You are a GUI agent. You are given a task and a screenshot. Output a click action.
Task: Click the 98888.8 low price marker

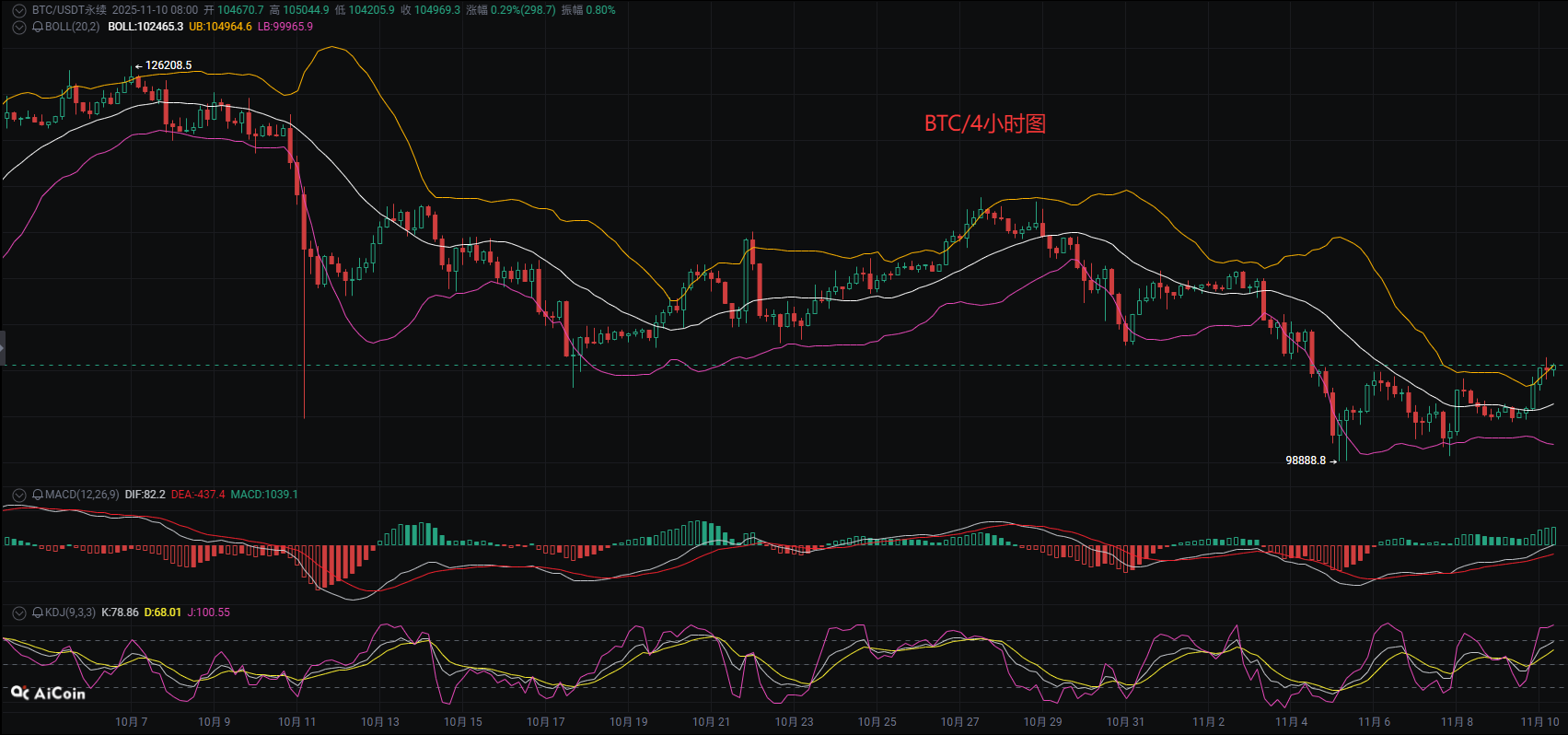point(1306,461)
